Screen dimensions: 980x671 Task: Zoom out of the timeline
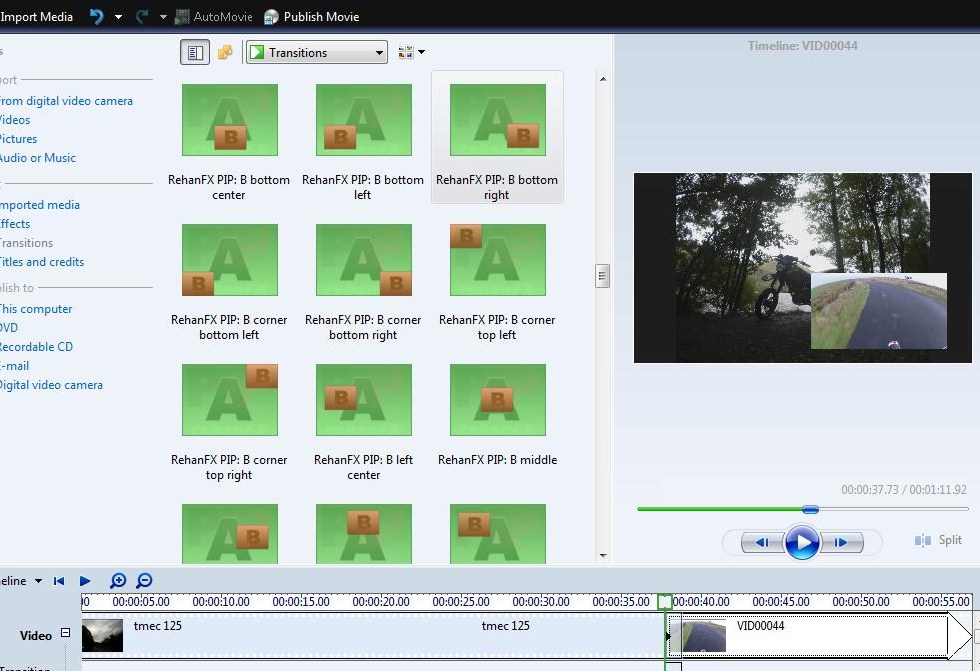[x=143, y=580]
